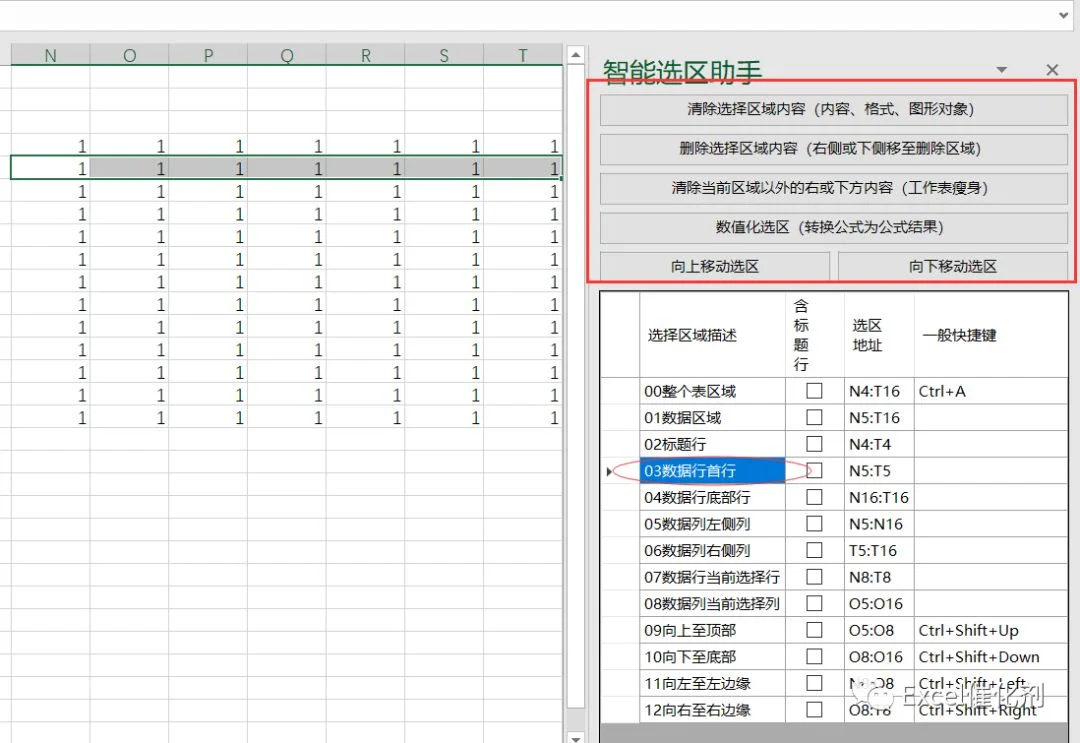The height and width of the screenshot is (743, 1080).
Task: Select column N header
Action: pyautogui.click(x=50, y=55)
